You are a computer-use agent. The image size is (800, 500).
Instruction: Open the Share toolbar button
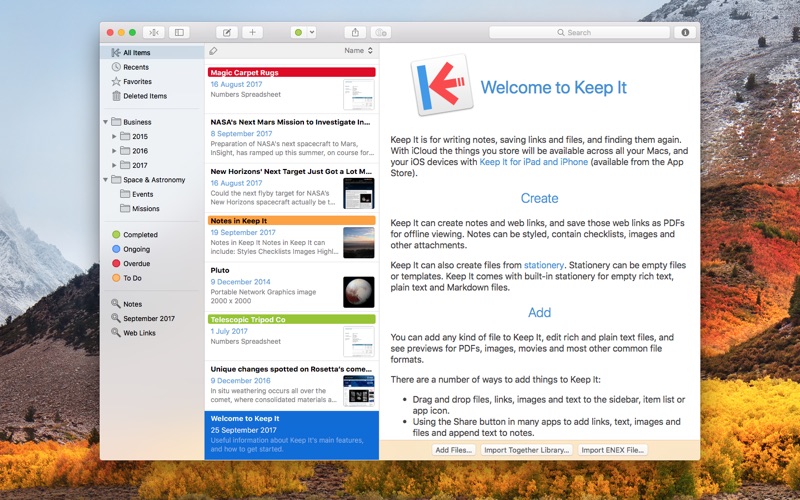click(355, 32)
